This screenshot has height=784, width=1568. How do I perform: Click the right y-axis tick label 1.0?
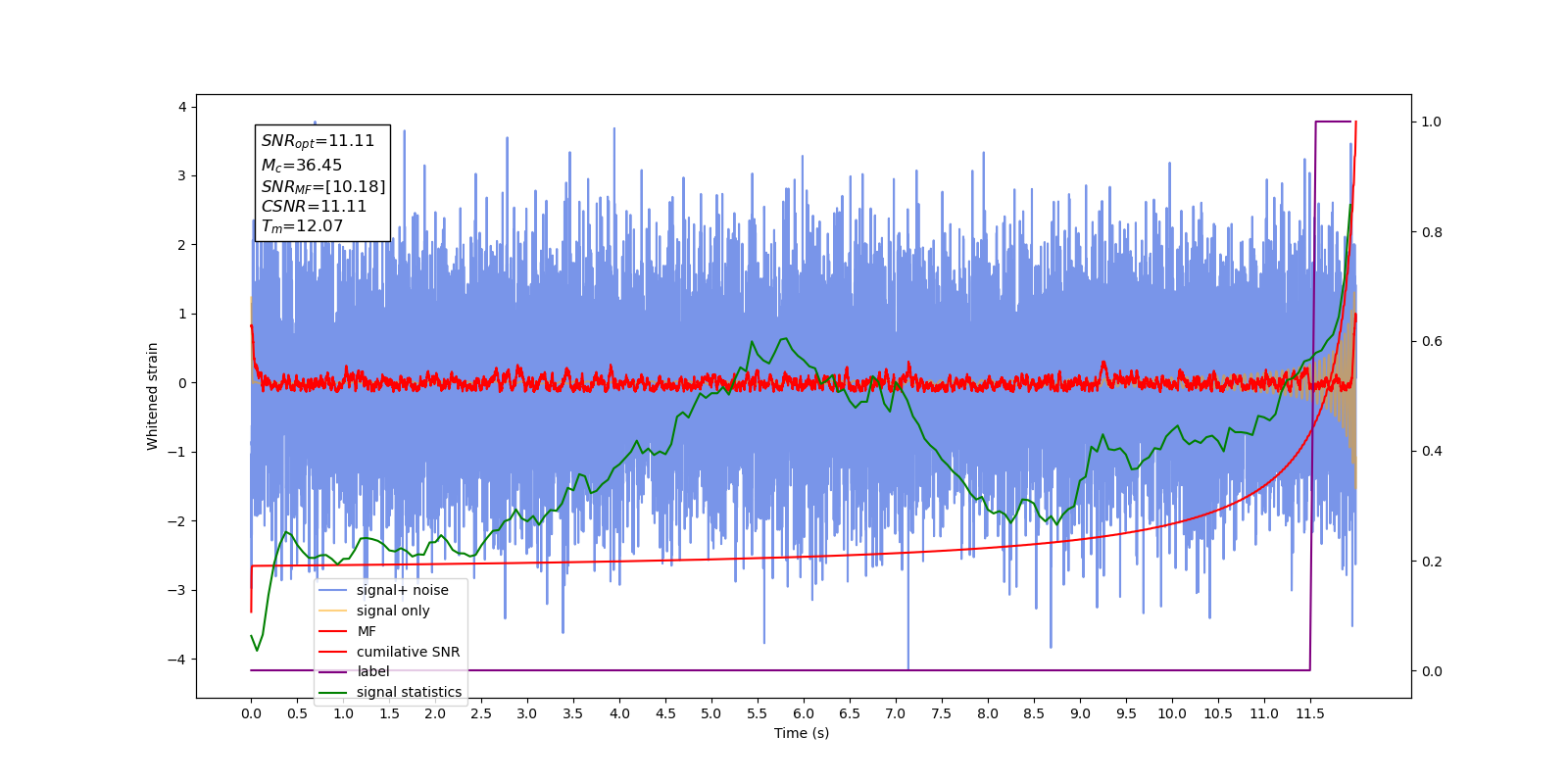[x=1432, y=122]
